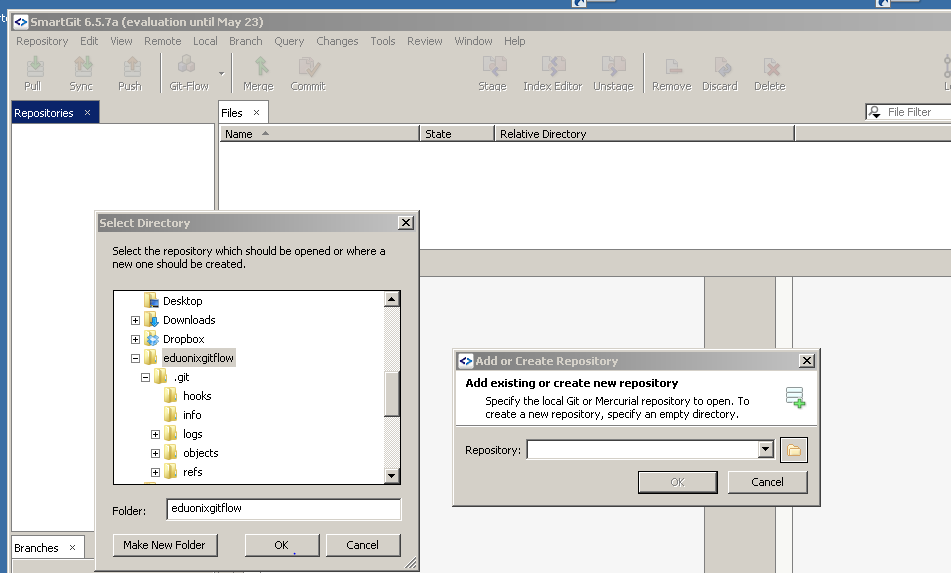The height and width of the screenshot is (573, 951).
Task: Click the Folder text field
Action: 284,509
